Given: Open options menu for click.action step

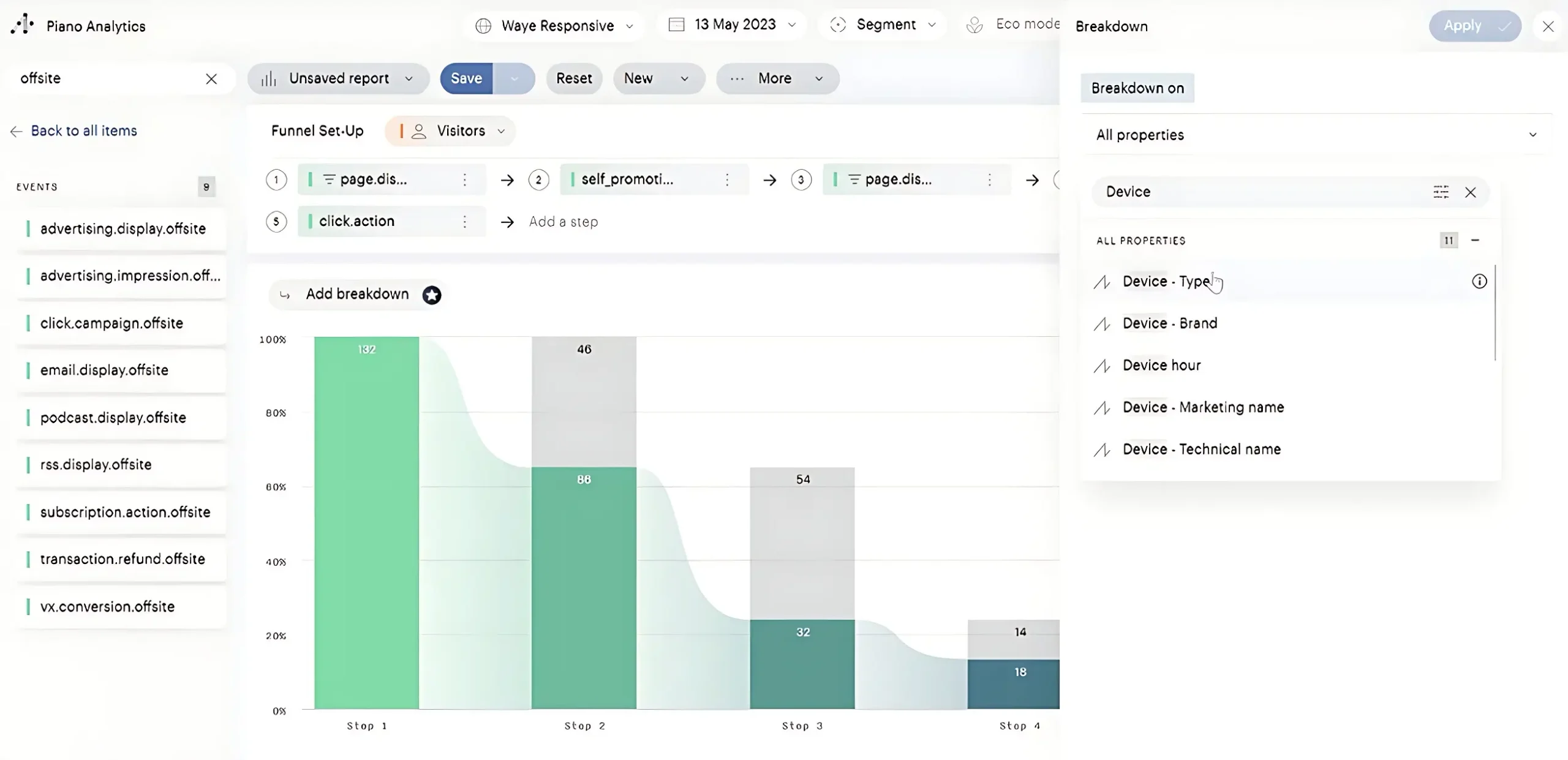Looking at the screenshot, I should (465, 222).
